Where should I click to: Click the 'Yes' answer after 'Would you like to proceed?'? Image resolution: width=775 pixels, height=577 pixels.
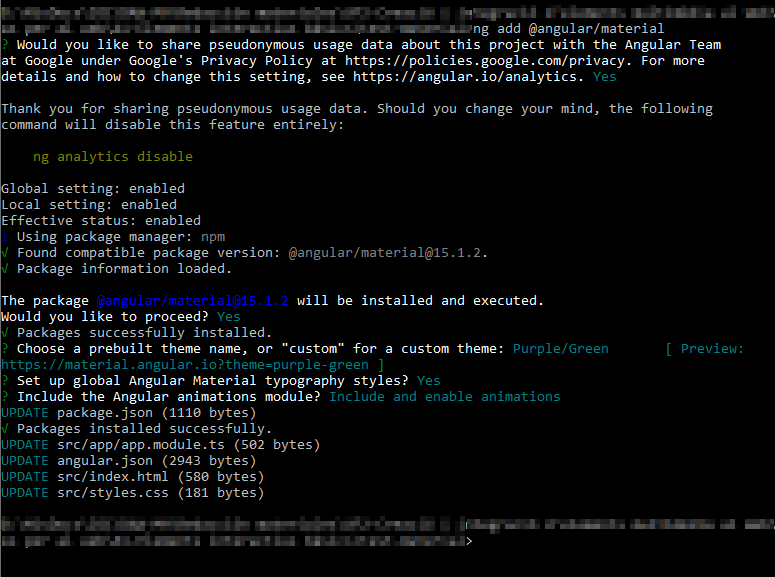point(228,317)
